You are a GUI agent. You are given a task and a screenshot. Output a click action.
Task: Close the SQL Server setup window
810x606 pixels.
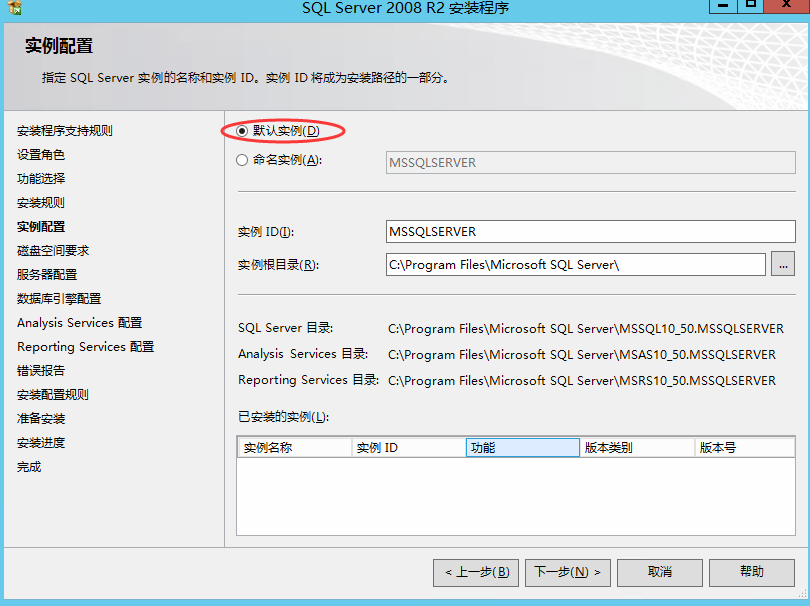(x=786, y=5)
